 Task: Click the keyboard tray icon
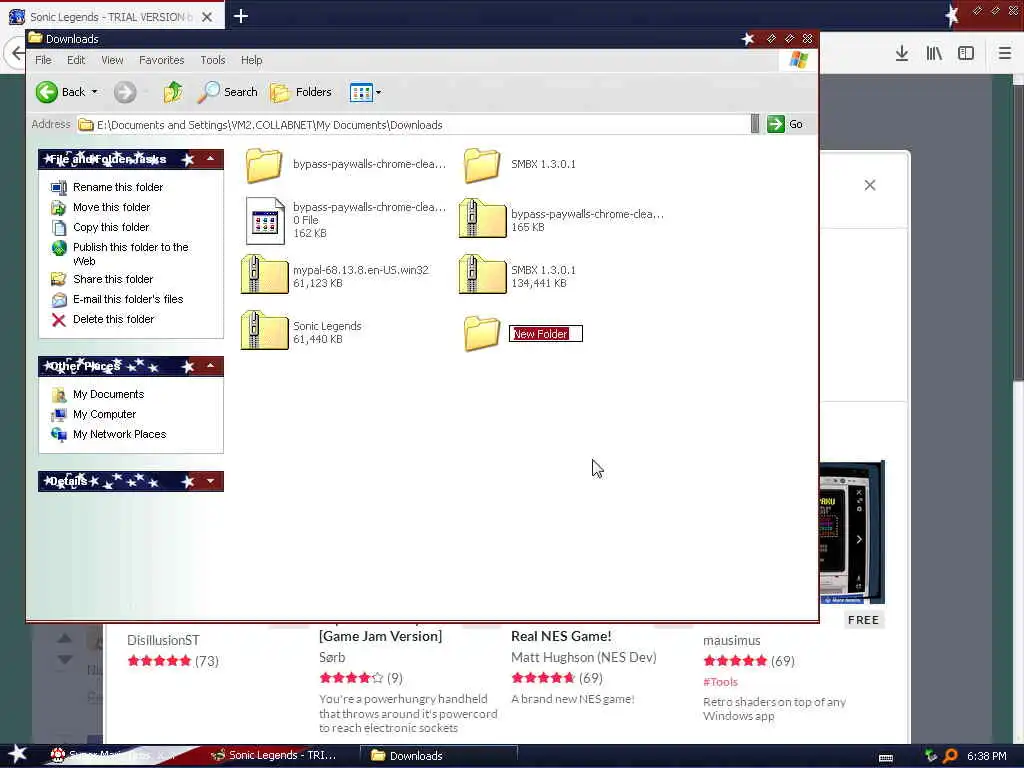[x=886, y=758]
